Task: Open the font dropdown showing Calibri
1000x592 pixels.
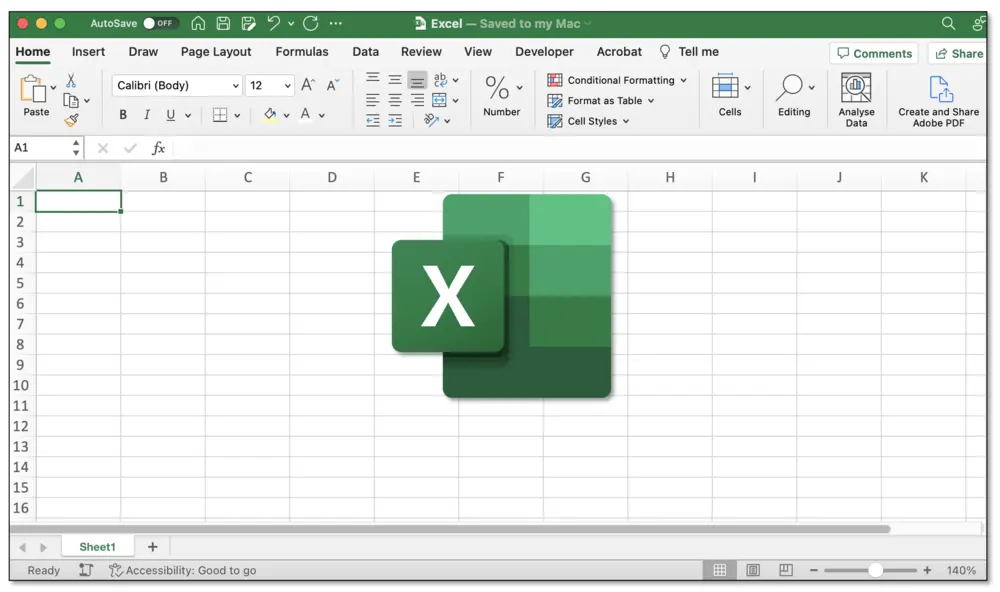Action: (x=176, y=85)
